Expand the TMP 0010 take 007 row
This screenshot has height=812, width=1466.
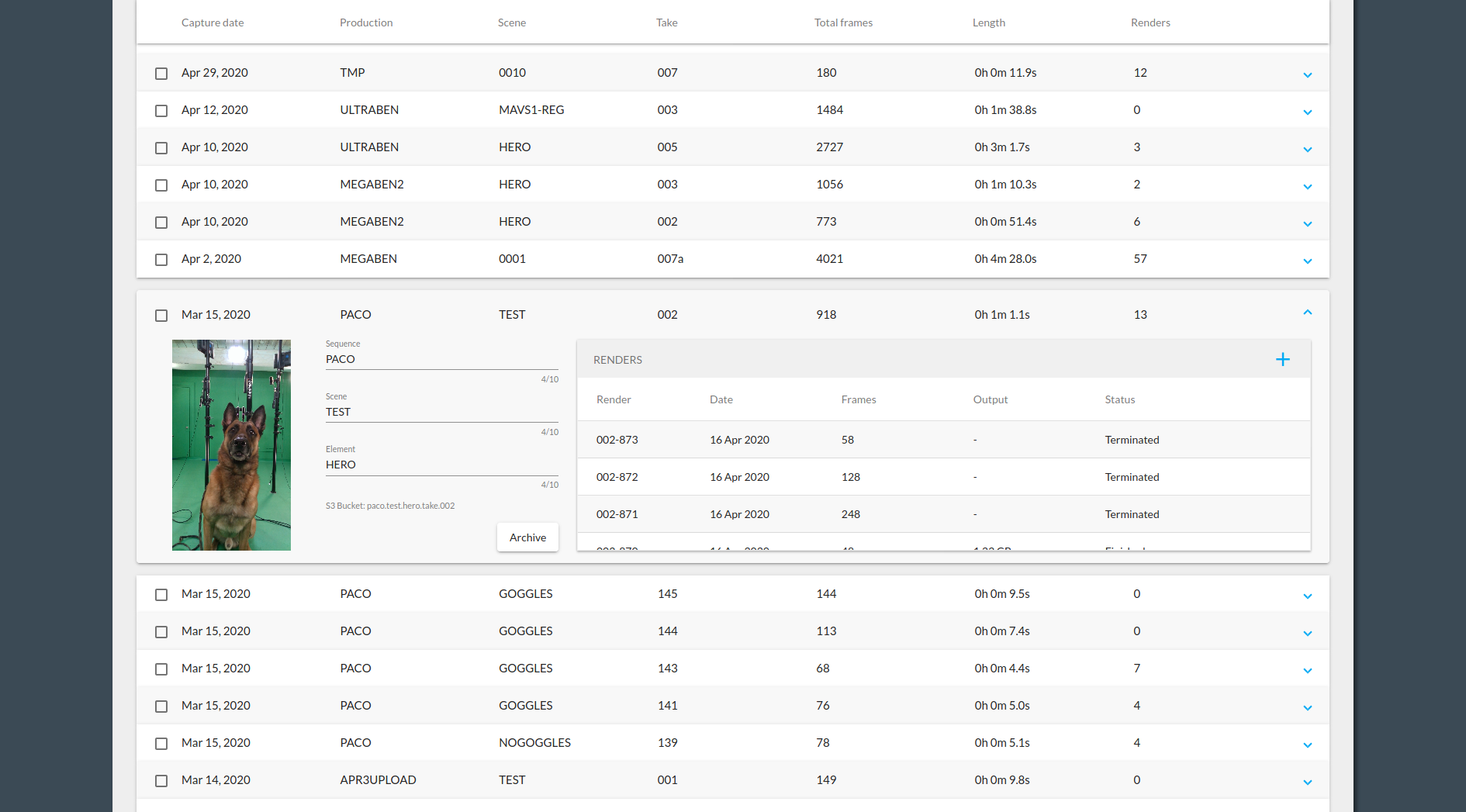[1307, 75]
